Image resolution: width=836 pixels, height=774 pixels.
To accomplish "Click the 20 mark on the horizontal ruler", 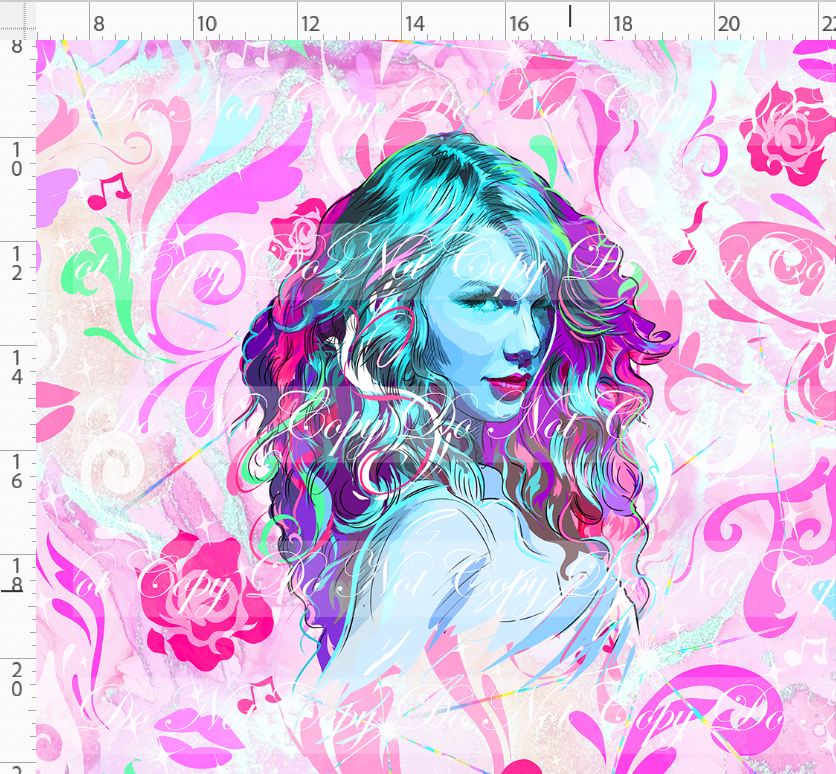I will tap(728, 23).
